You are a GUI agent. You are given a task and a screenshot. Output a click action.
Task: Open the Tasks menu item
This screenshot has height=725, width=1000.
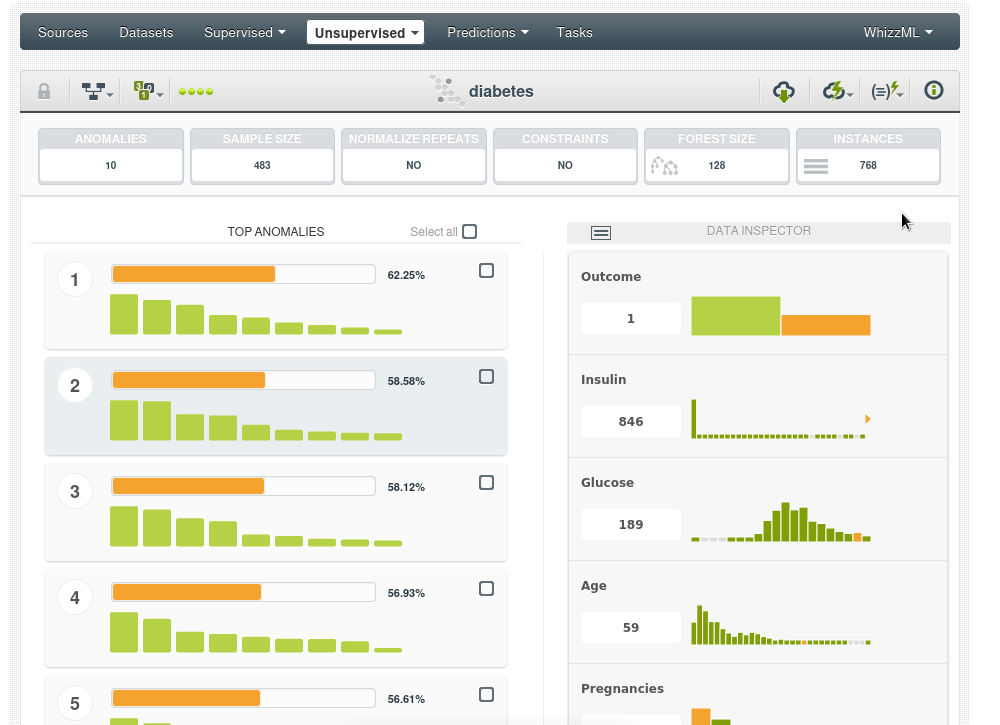[x=574, y=32]
